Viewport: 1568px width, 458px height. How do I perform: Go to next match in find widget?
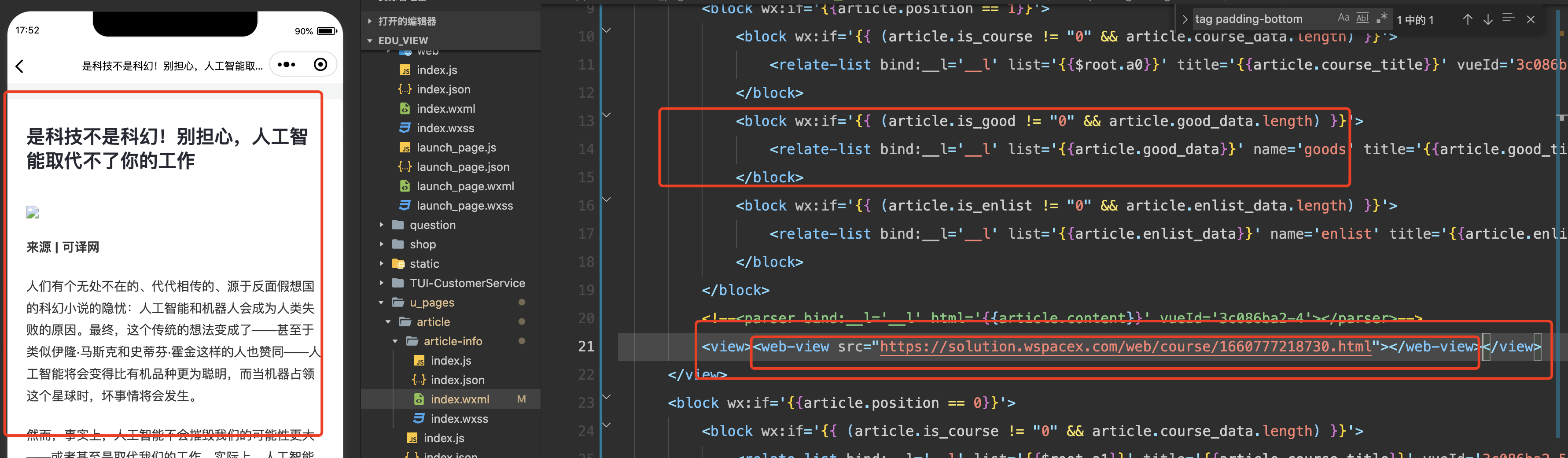click(1487, 19)
